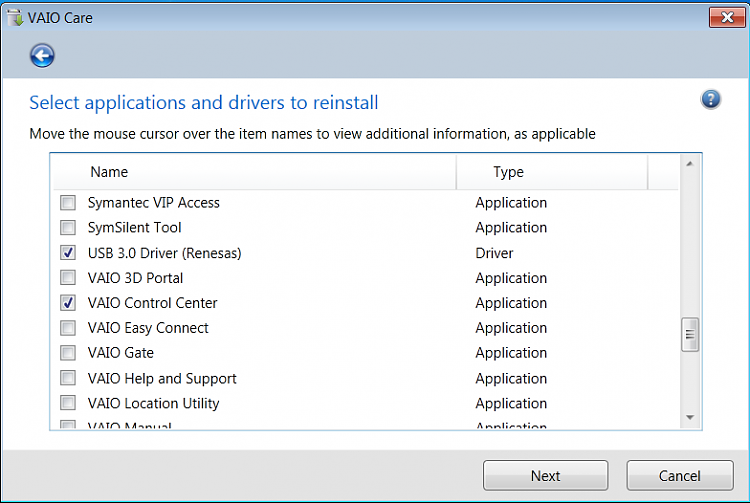Viewport: 750px width, 503px height.
Task: Click Application type in Symantec VIP row
Action: click(x=511, y=203)
